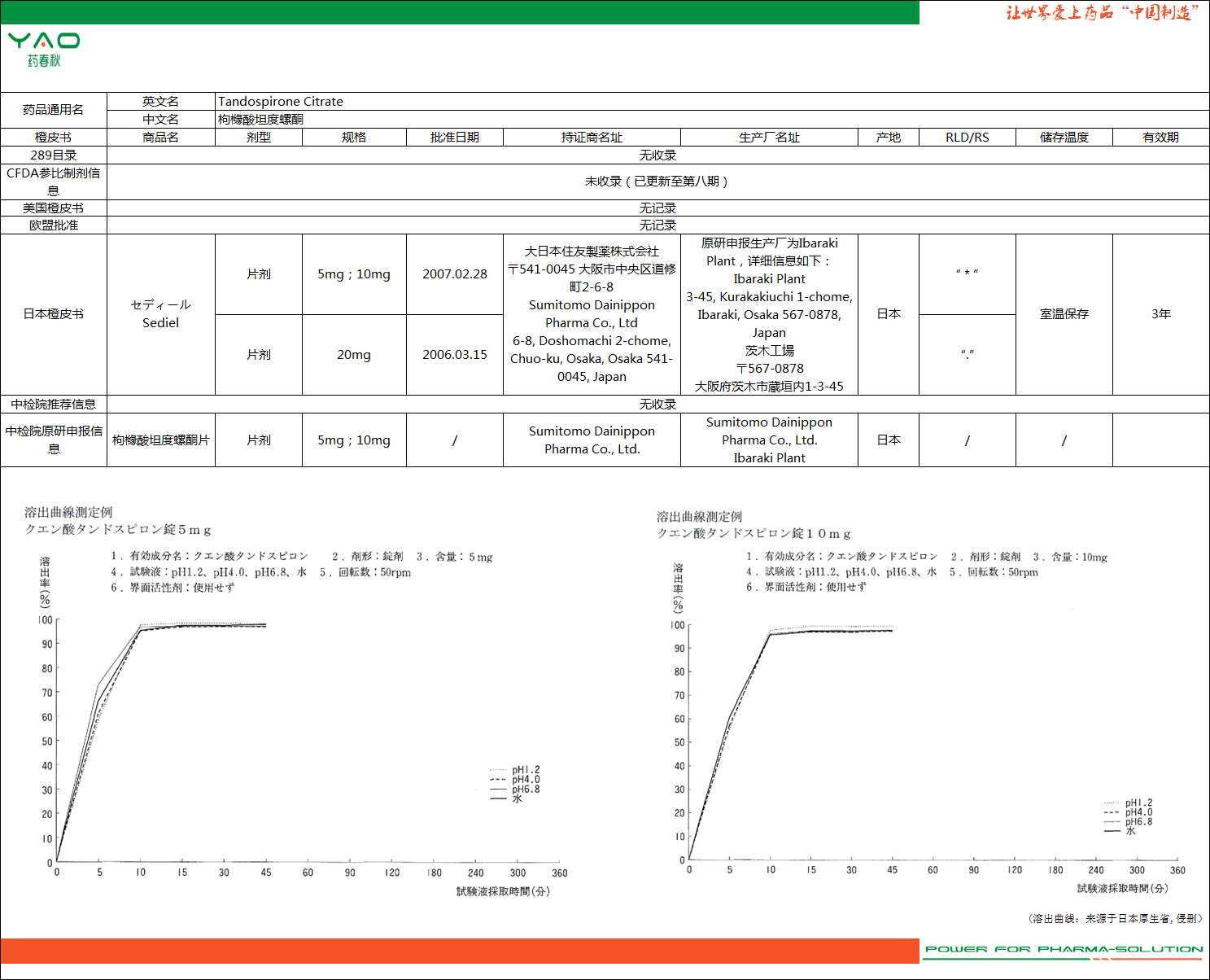This screenshot has width=1210, height=980.
Task: Click 无收录 in the 289目录 row
Action: [x=657, y=155]
